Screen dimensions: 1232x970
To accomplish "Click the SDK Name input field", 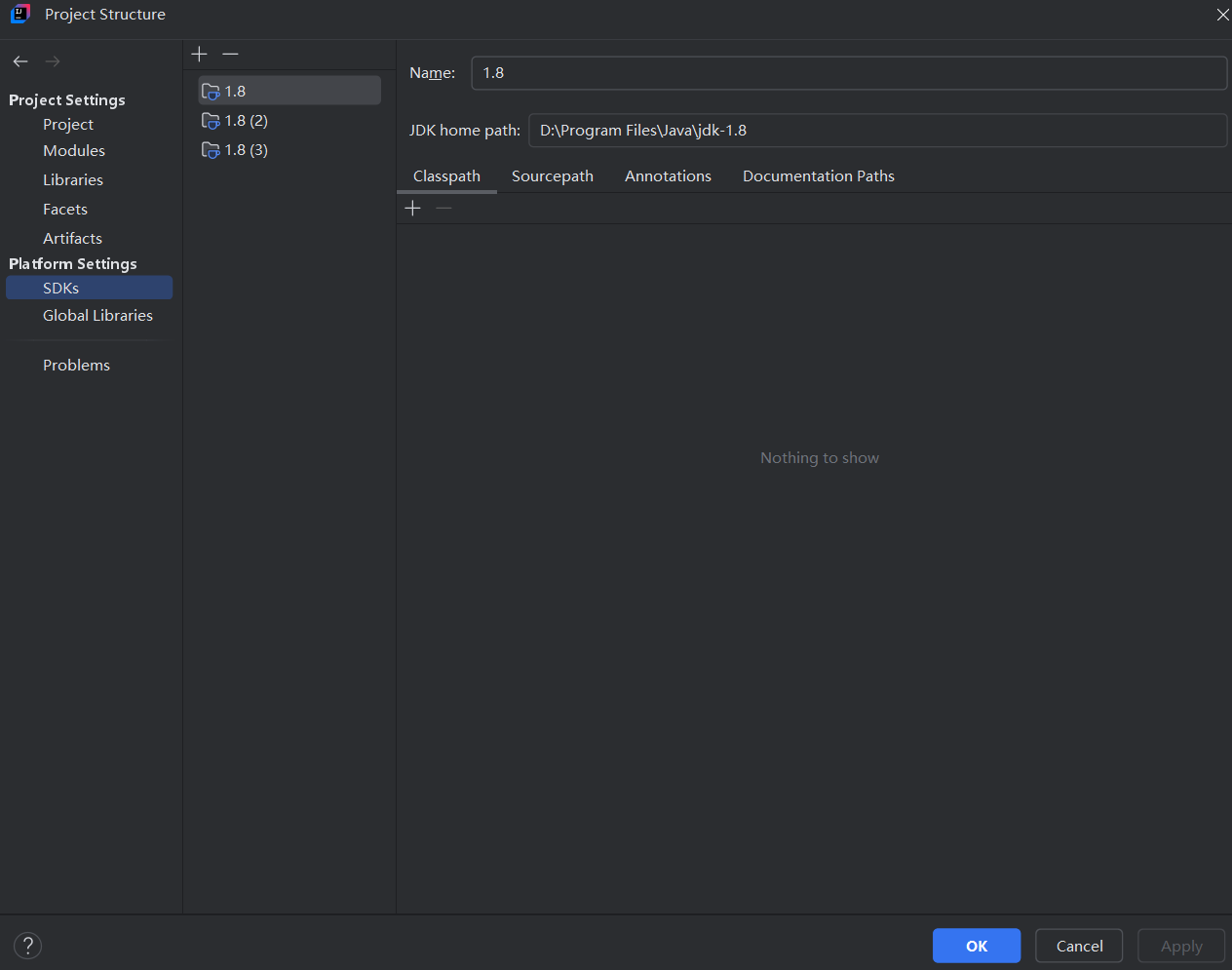I will (x=849, y=73).
